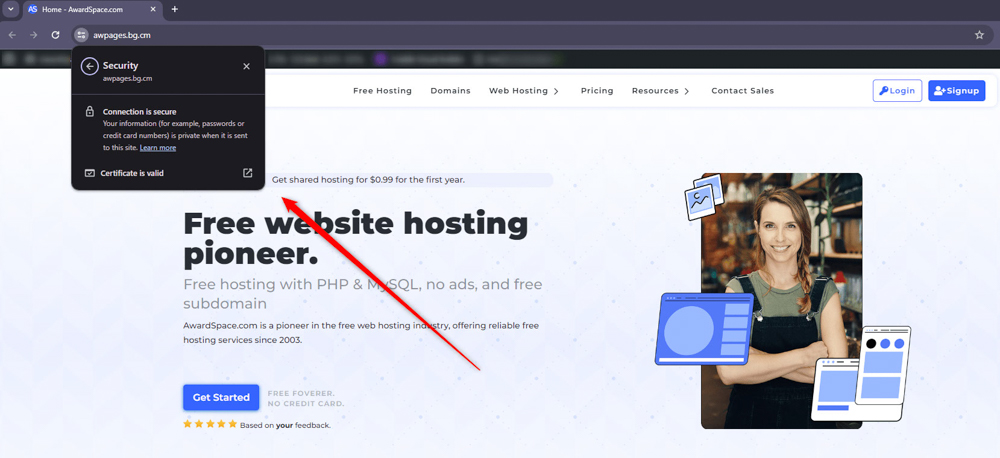
Task: Click the Get Started button
Action: click(x=221, y=397)
